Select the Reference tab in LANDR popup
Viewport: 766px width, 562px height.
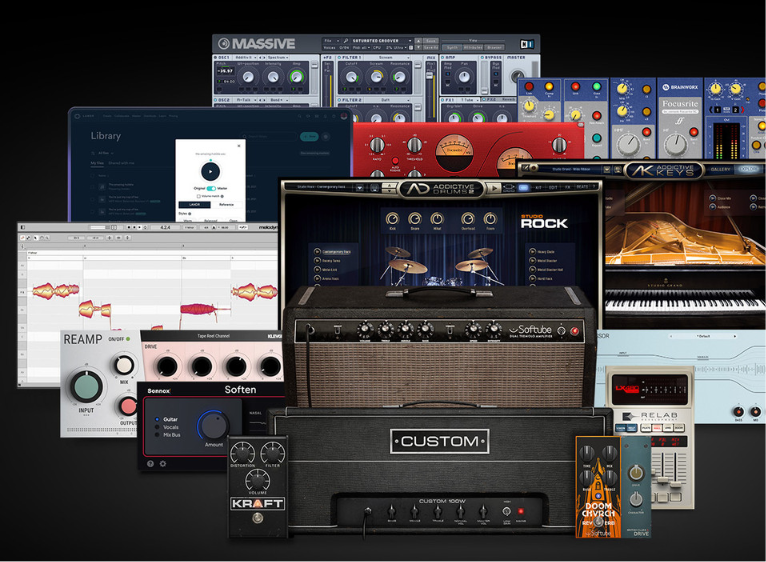pos(227,205)
